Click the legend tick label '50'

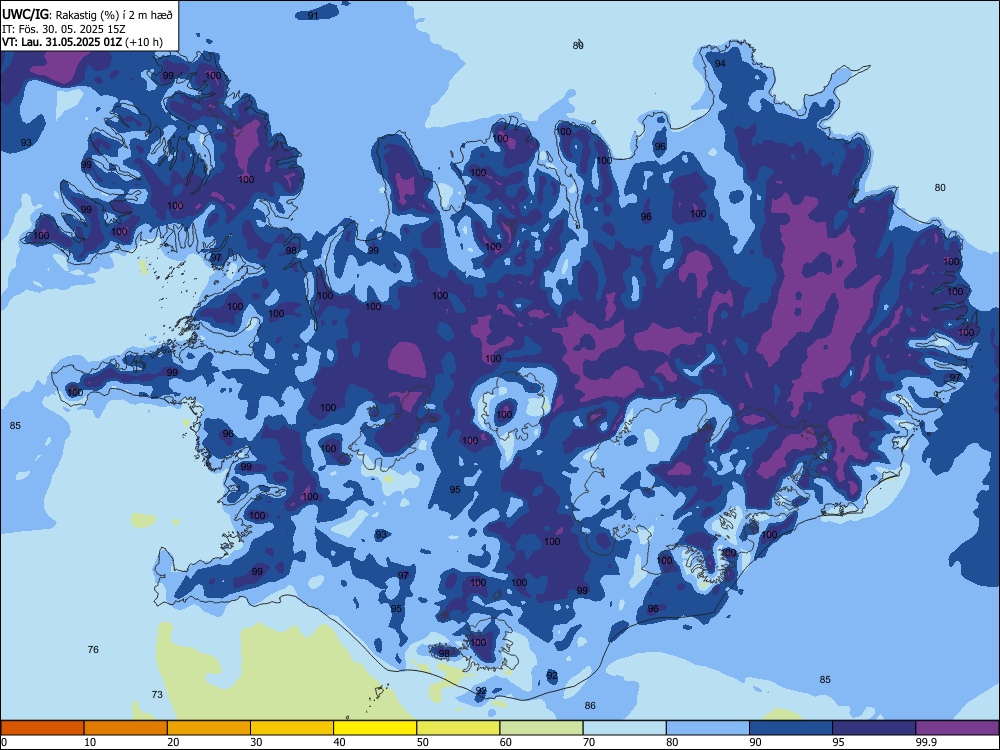point(423,742)
